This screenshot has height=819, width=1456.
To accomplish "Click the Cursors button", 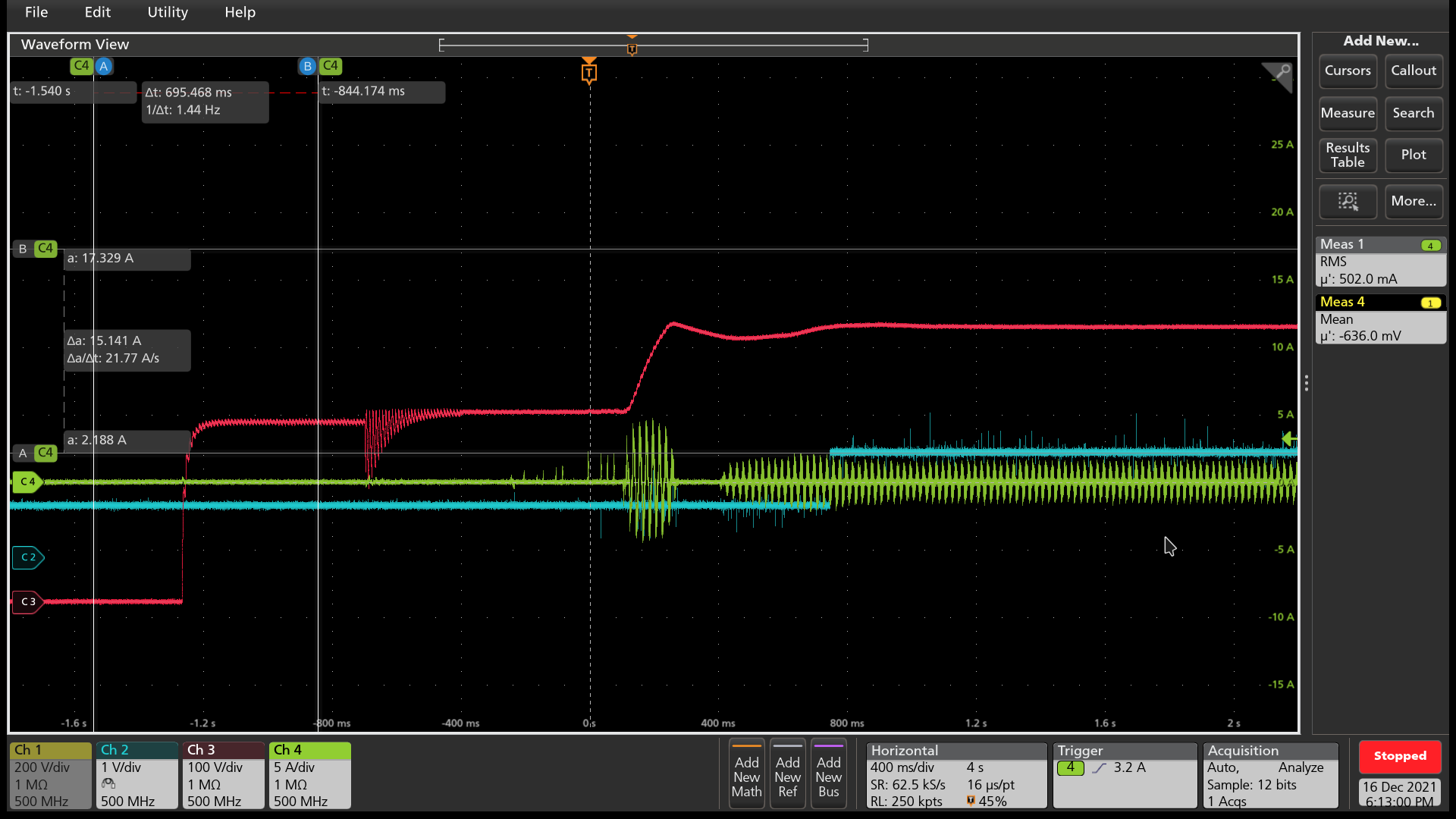I will [1348, 71].
